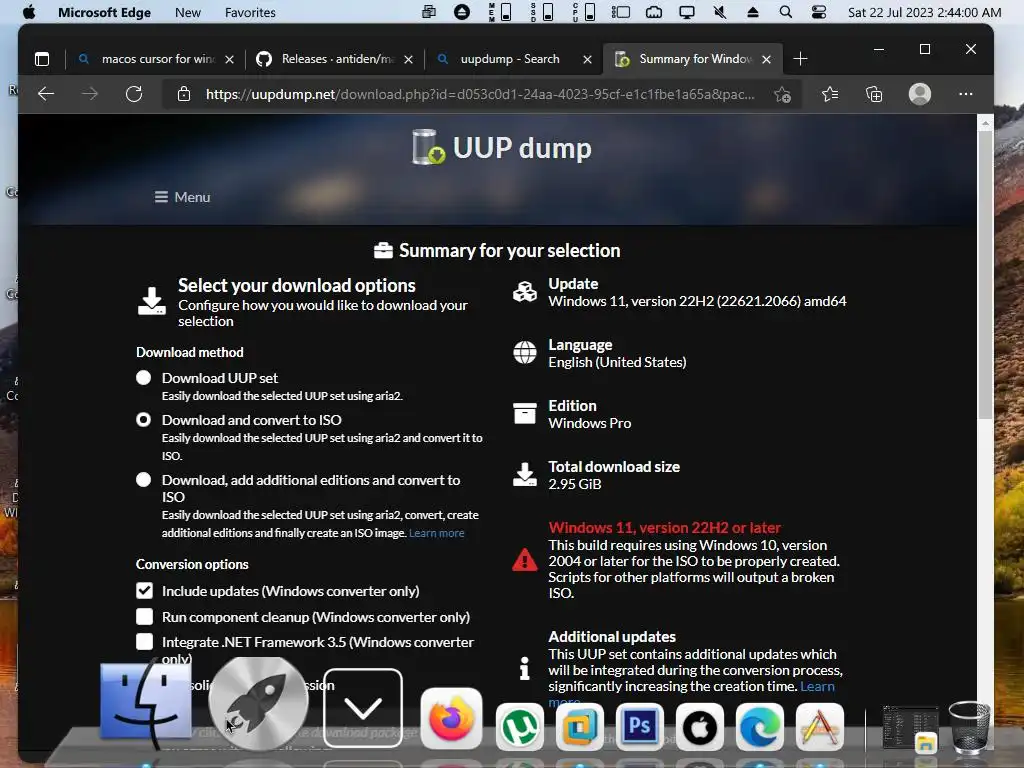Viewport: 1024px width, 768px height.
Task: Launch Microsoft Edge from the dock
Action: (x=760, y=727)
